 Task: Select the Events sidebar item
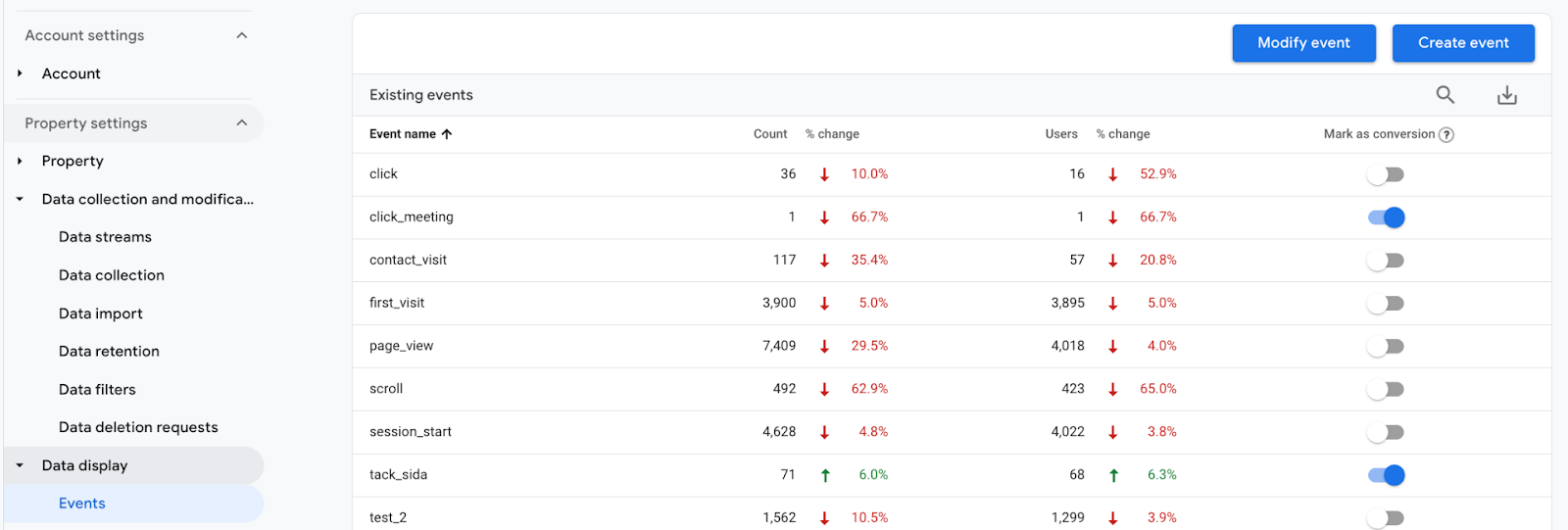(x=82, y=504)
